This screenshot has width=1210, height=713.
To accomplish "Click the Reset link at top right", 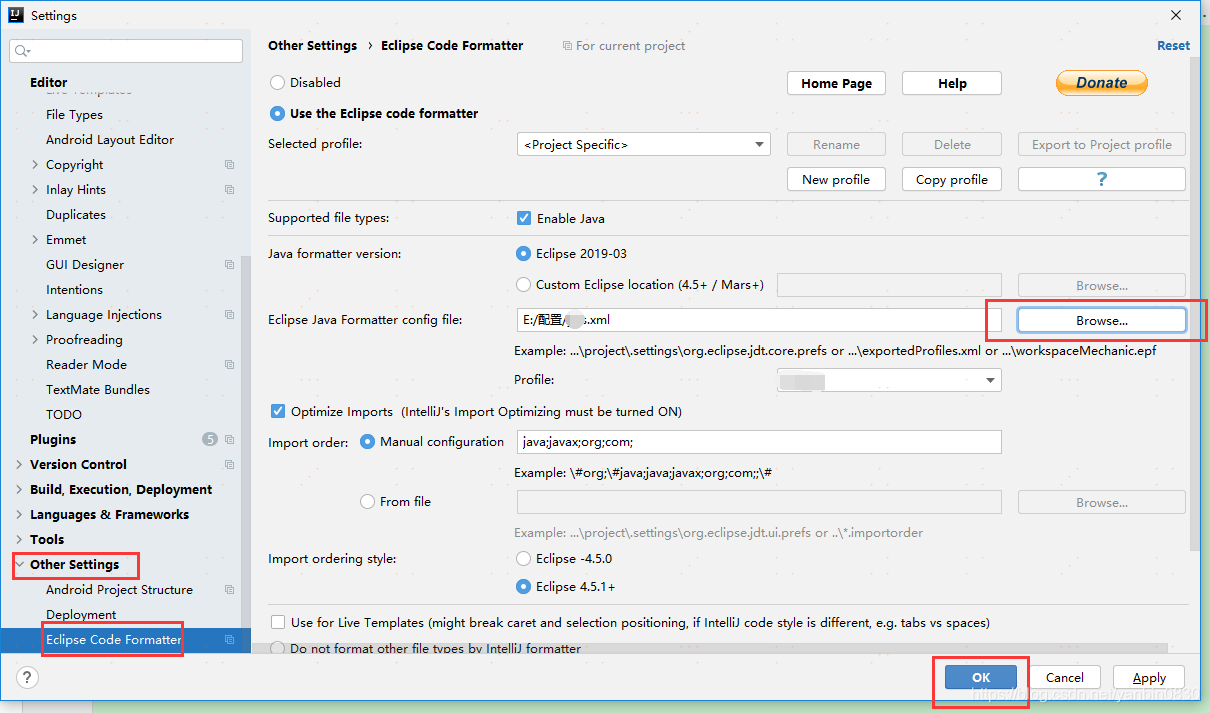I will [1173, 45].
